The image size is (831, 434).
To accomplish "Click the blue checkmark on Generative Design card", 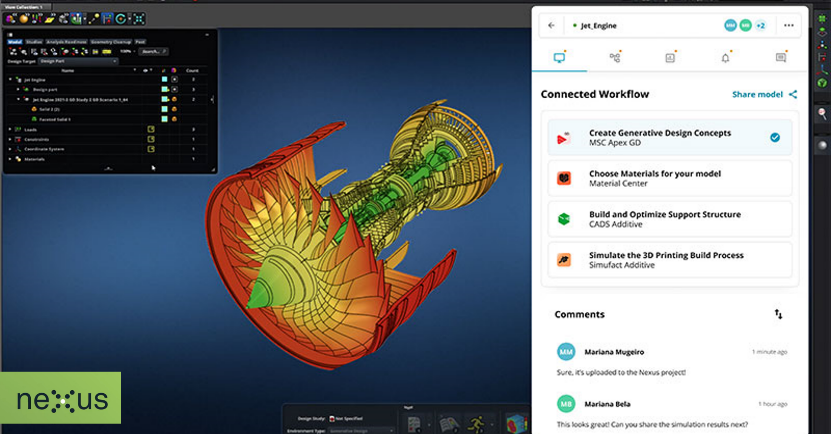I will (x=775, y=137).
